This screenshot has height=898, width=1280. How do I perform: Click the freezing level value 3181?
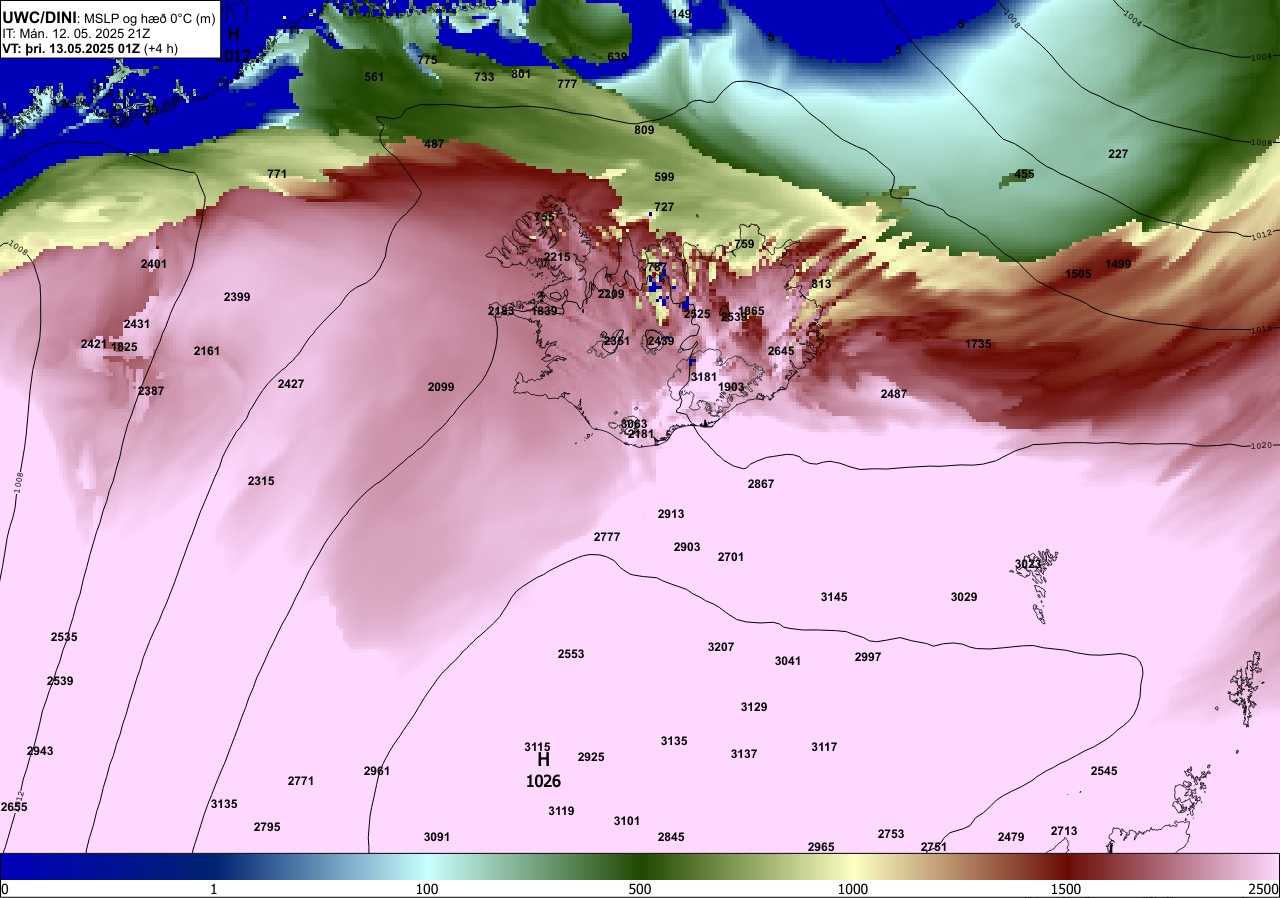pos(704,377)
